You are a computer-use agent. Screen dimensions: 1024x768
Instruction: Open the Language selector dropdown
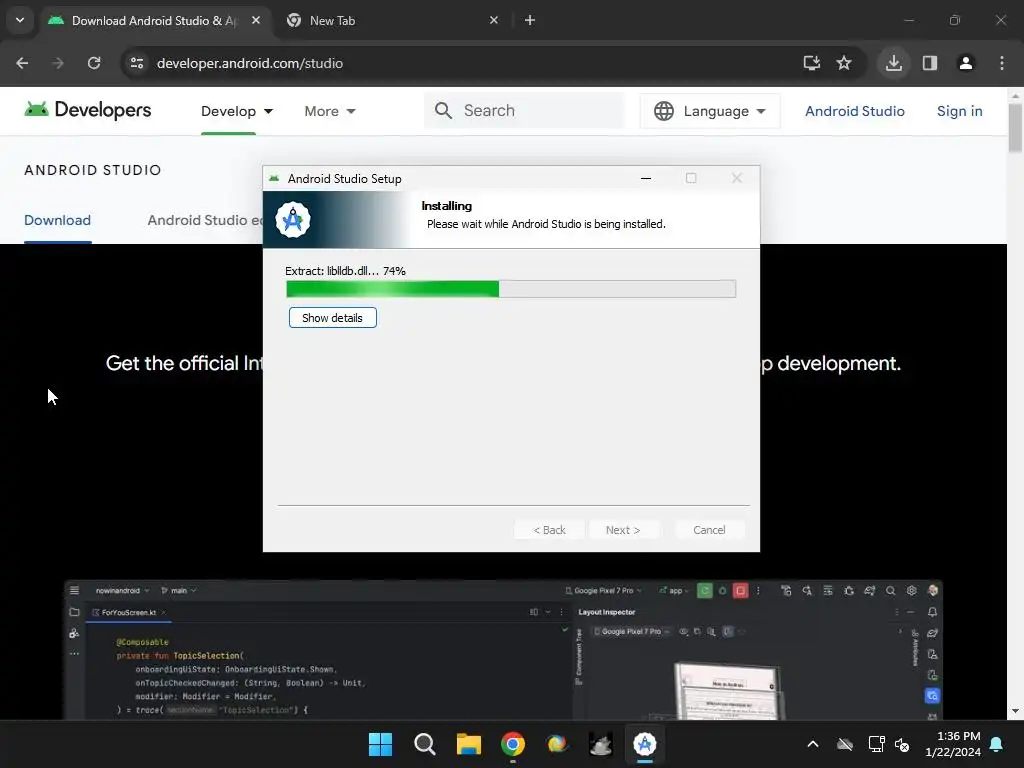pyautogui.click(x=709, y=111)
